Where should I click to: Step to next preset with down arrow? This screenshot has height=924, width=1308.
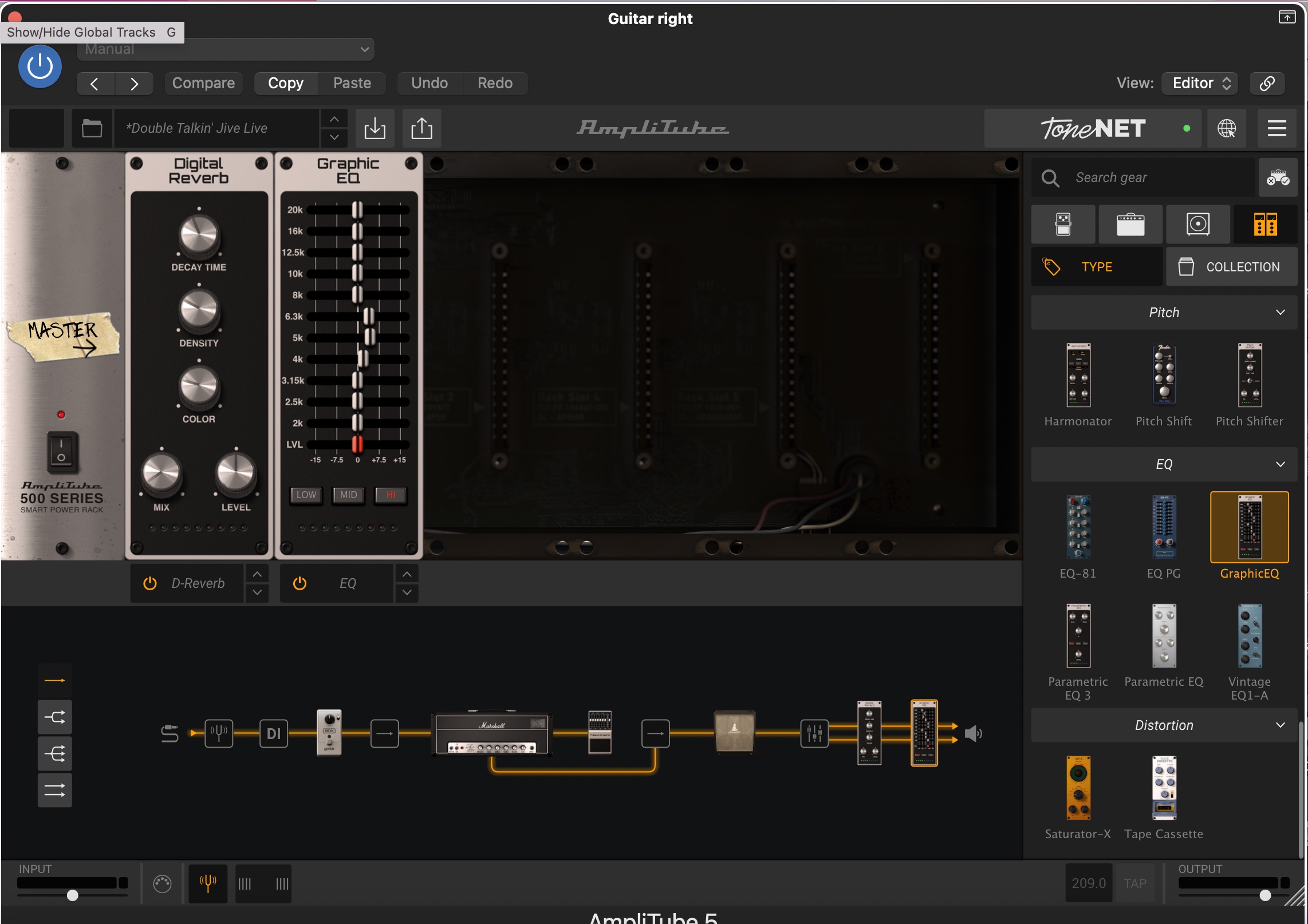tap(334, 137)
